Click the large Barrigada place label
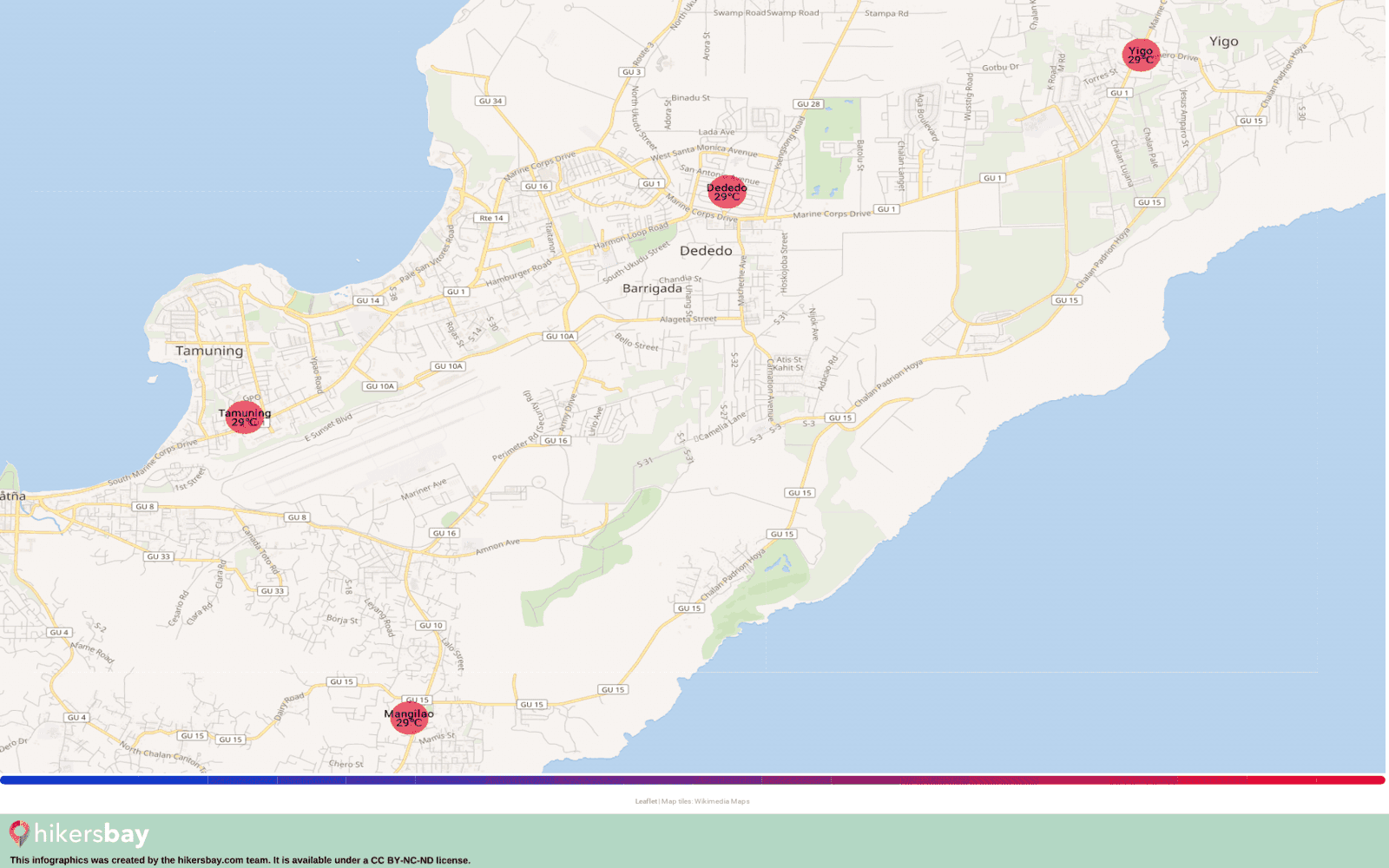Screen dimensions: 1389x868 [x=652, y=288]
